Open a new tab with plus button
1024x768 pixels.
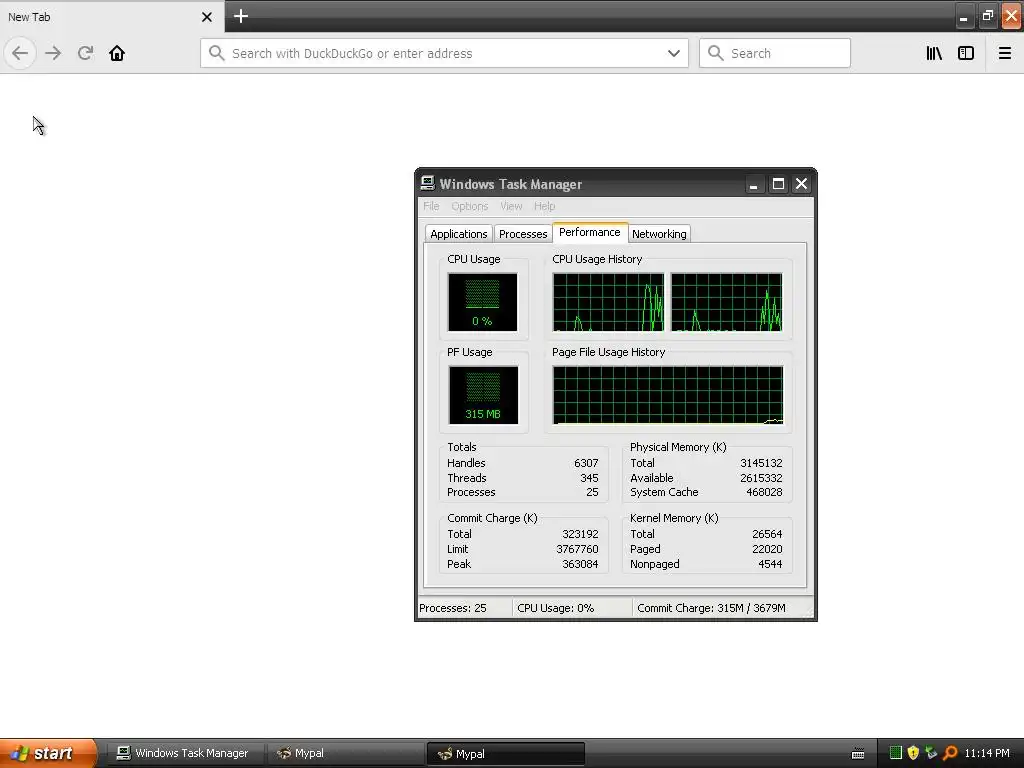point(240,16)
